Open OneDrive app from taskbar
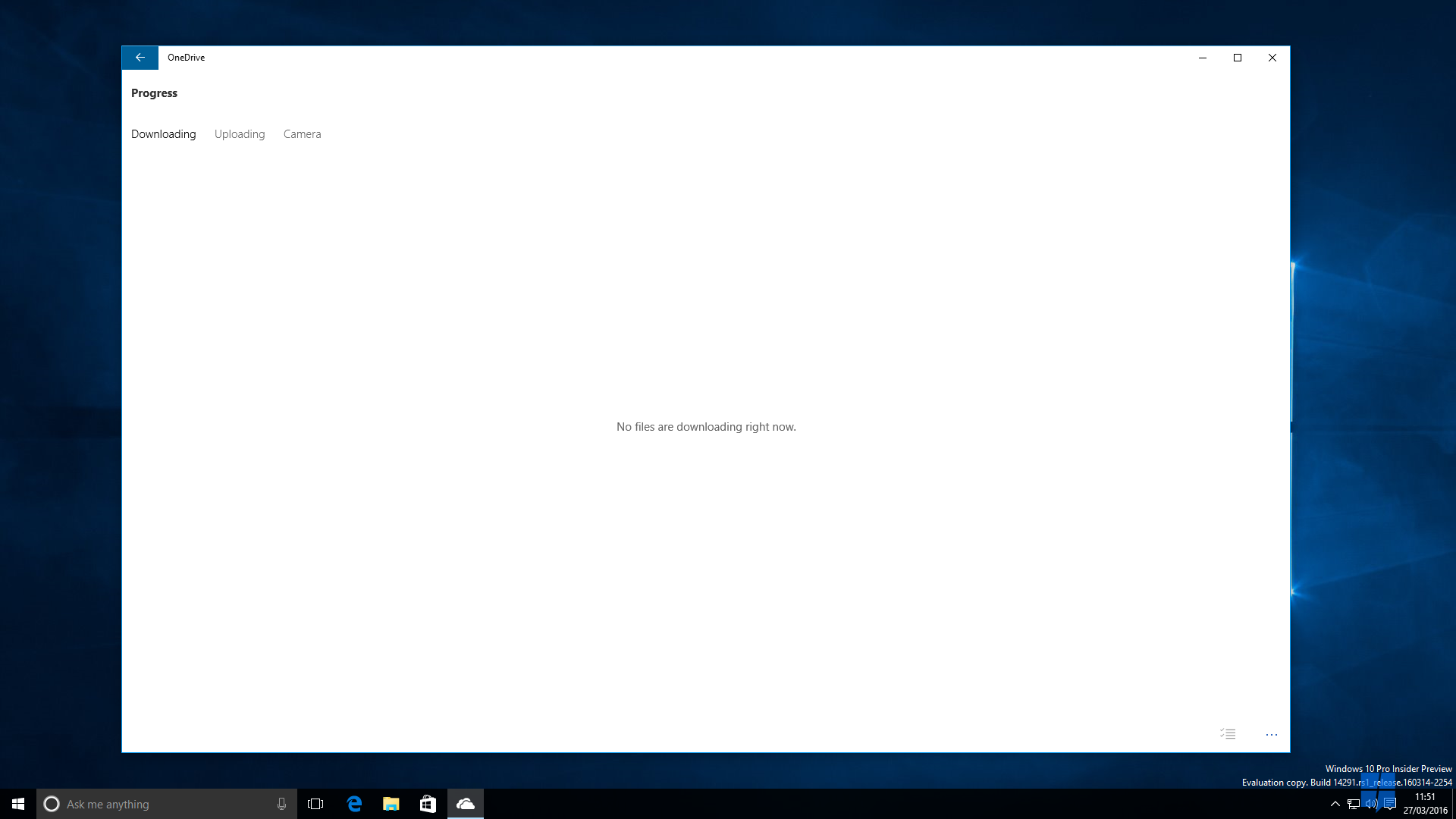Image resolution: width=1456 pixels, height=819 pixels. 465,803
